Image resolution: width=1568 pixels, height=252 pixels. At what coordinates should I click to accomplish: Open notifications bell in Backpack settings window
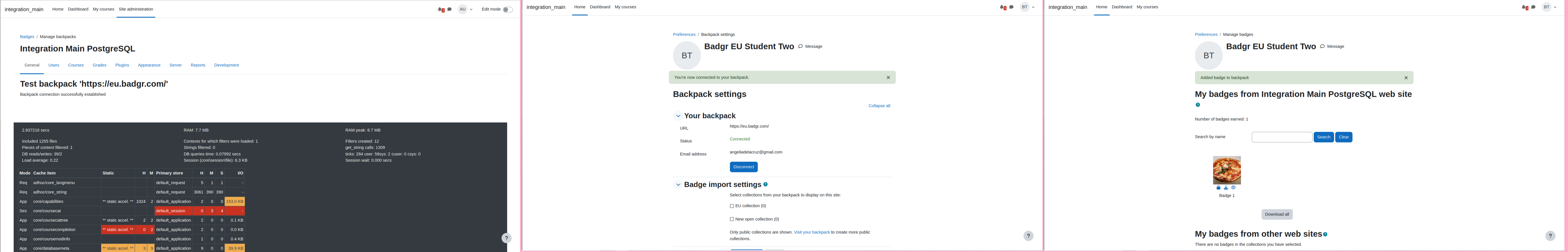pos(1003,7)
